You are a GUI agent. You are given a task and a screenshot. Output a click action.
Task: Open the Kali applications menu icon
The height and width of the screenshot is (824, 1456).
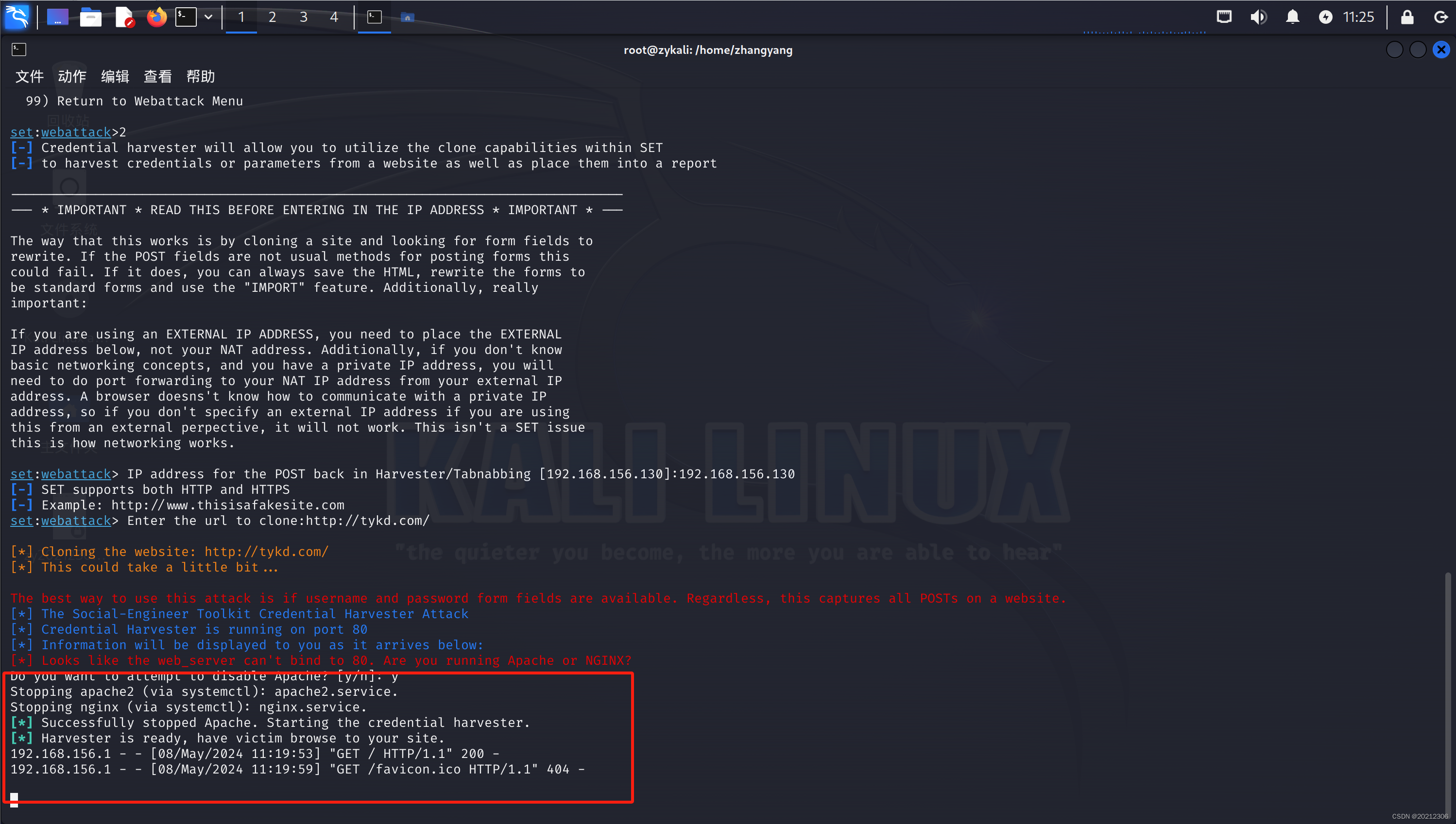[x=17, y=17]
